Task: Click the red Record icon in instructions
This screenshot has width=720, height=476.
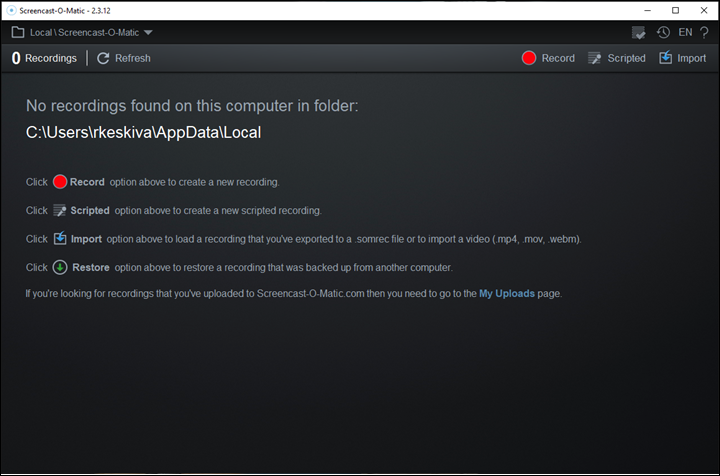Action: (60, 182)
